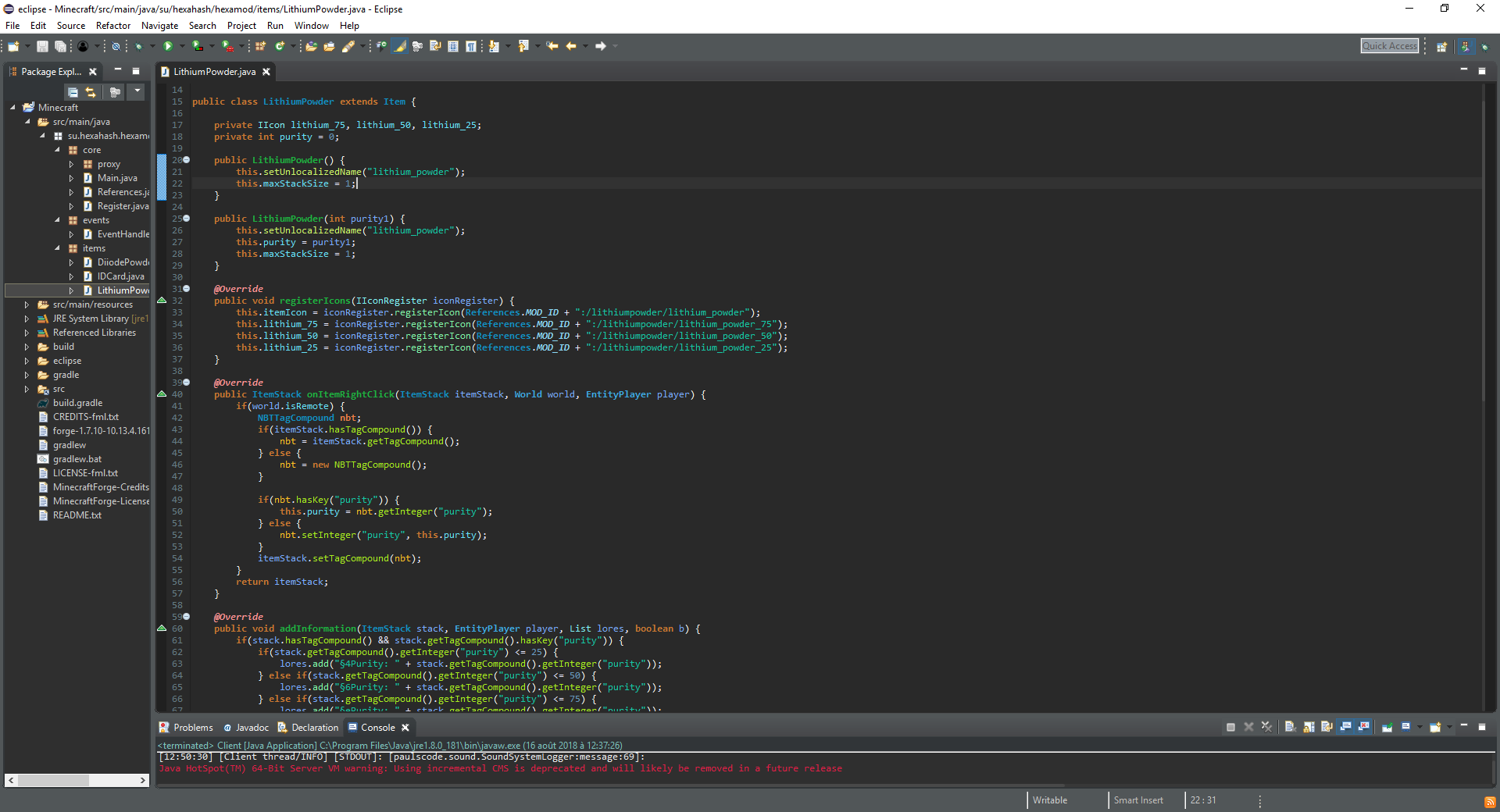The image size is (1500, 812).
Task: Click the Save icon in the toolbar
Action: [42, 46]
